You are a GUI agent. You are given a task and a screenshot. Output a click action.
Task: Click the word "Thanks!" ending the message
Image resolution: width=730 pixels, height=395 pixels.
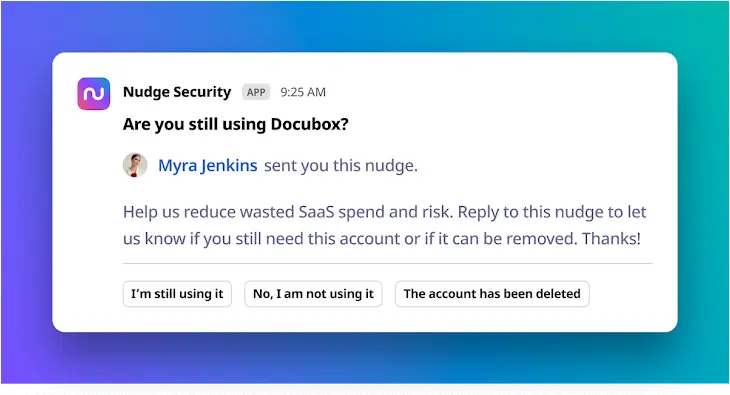pos(611,238)
